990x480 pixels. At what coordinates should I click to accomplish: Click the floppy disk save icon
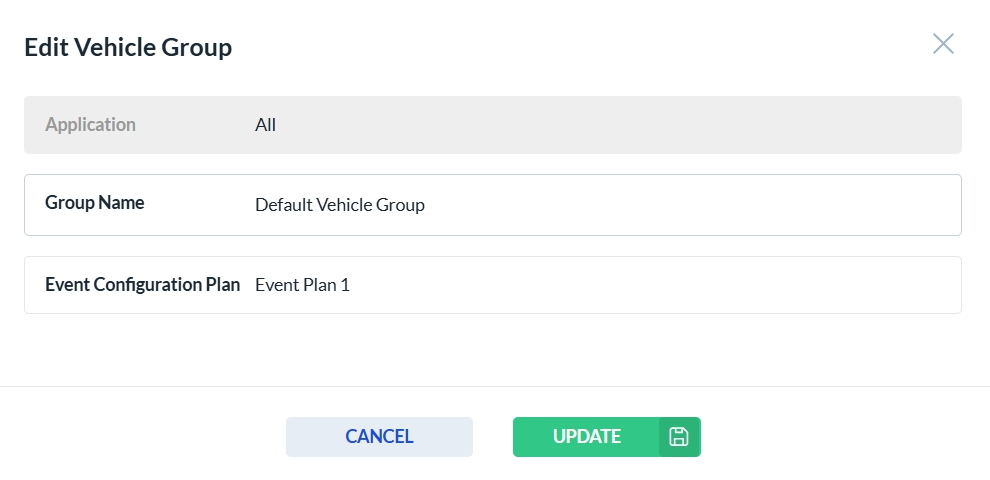coord(679,437)
